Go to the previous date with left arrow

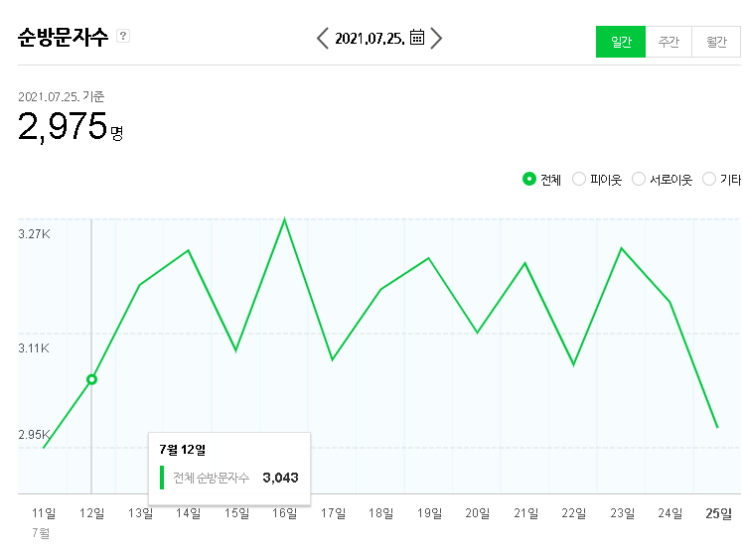pyautogui.click(x=323, y=38)
